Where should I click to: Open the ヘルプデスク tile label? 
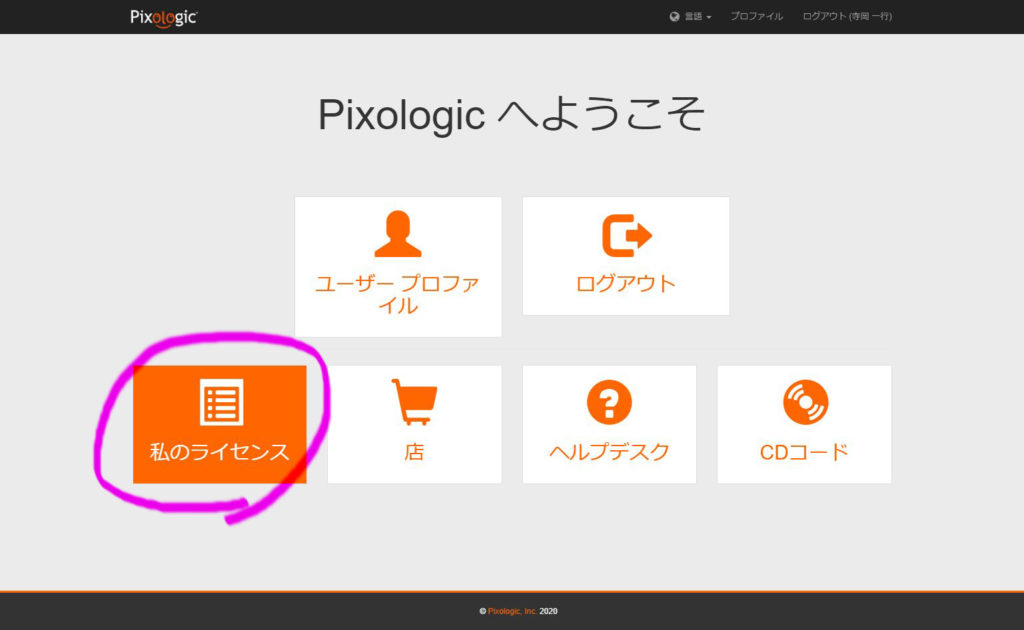coord(609,452)
